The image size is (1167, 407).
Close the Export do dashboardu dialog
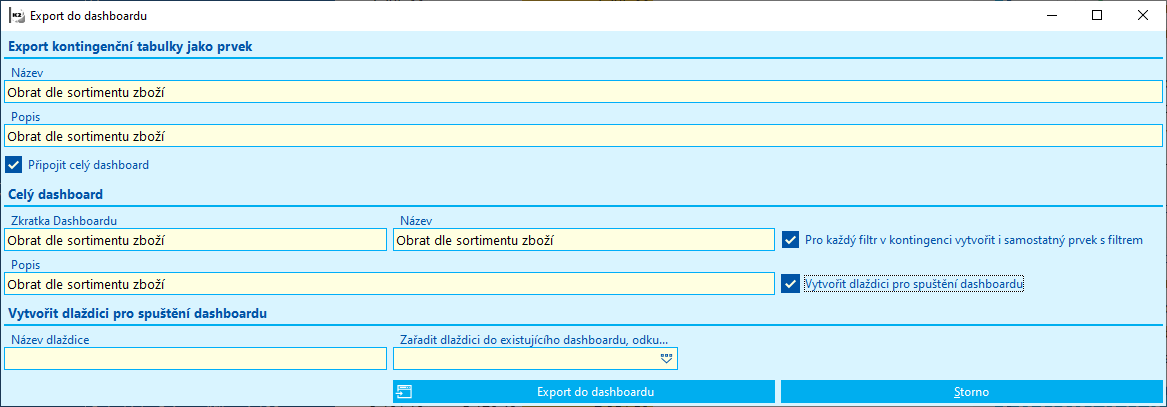(x=1143, y=15)
